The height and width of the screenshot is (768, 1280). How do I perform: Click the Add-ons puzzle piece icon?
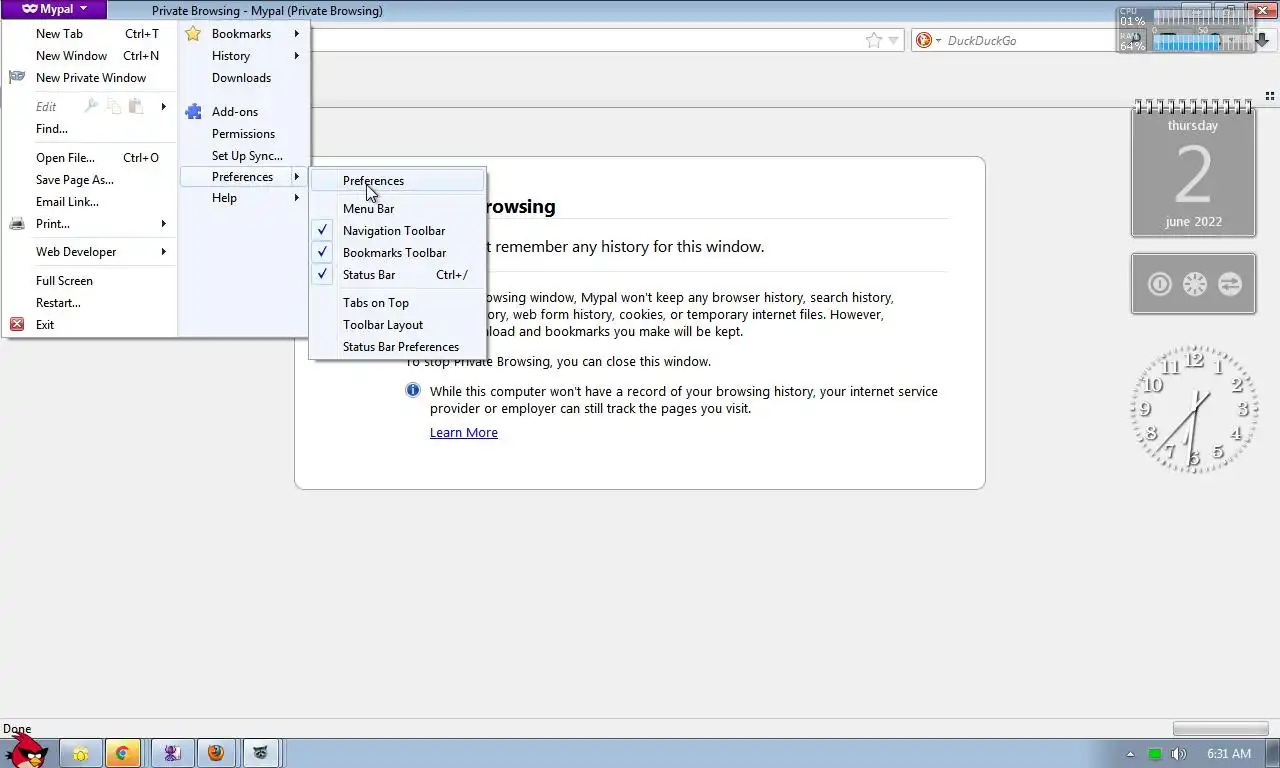coord(193,112)
